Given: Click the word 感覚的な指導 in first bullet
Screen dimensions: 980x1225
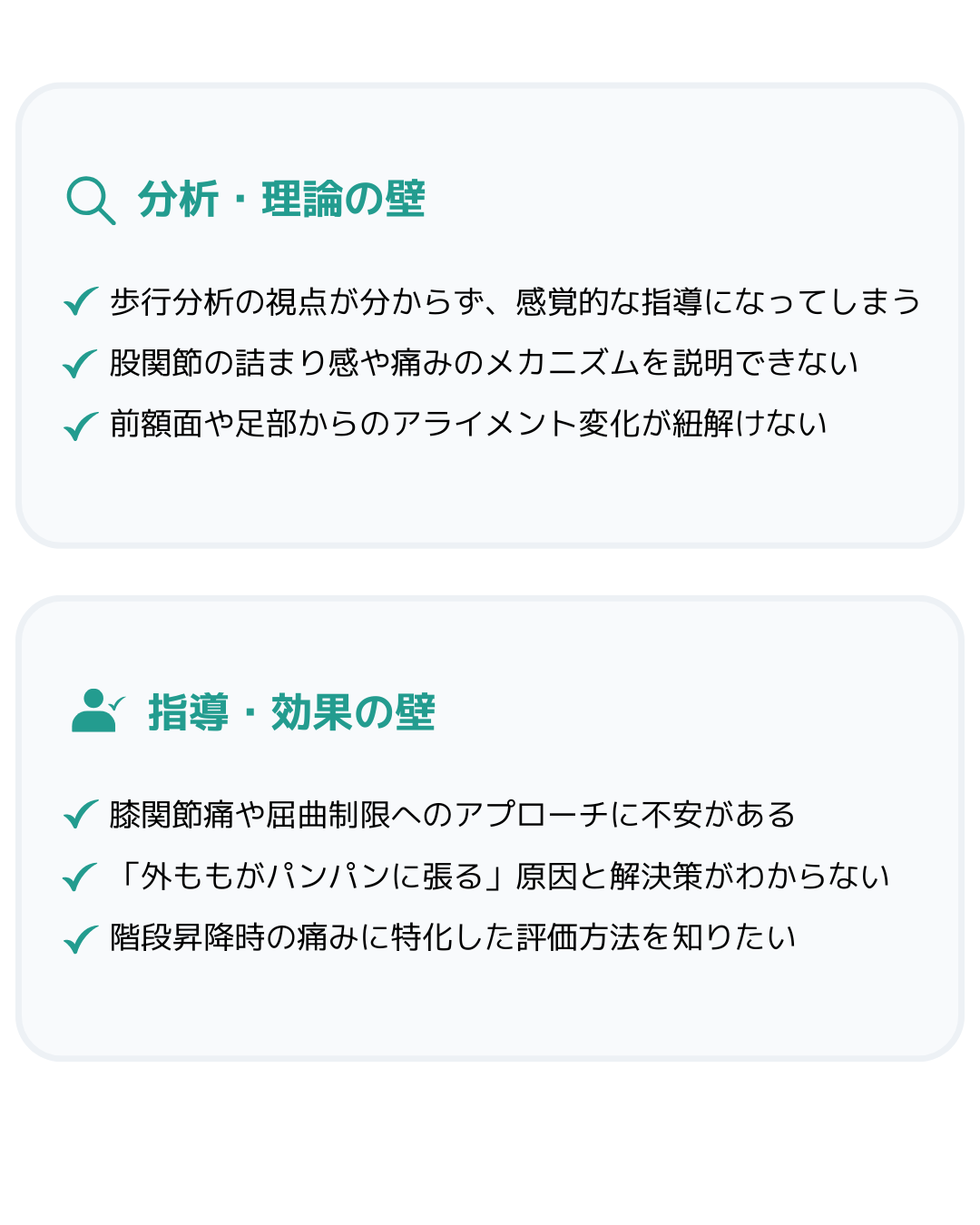Looking at the screenshot, I should tap(609, 301).
